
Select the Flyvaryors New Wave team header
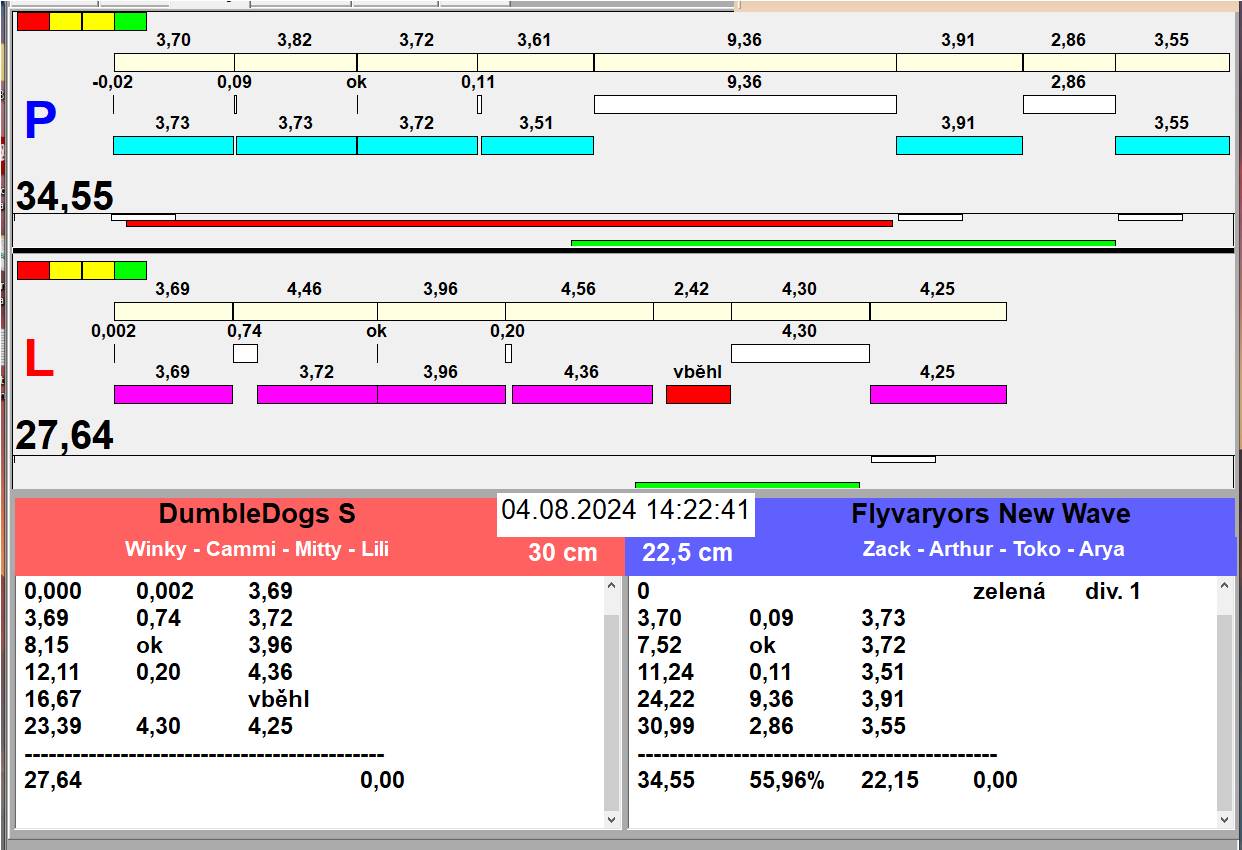(x=990, y=514)
